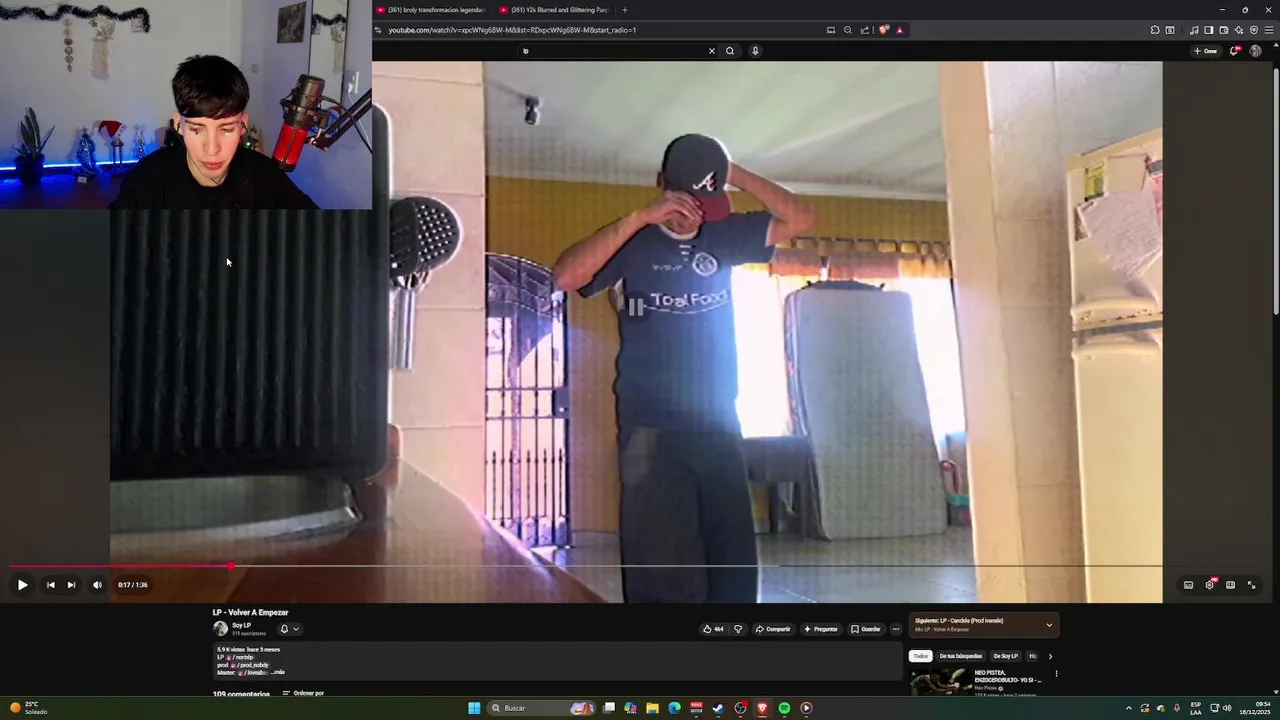Click the share icon in address bar
Viewport: 1280px width, 720px height.
coord(865,30)
